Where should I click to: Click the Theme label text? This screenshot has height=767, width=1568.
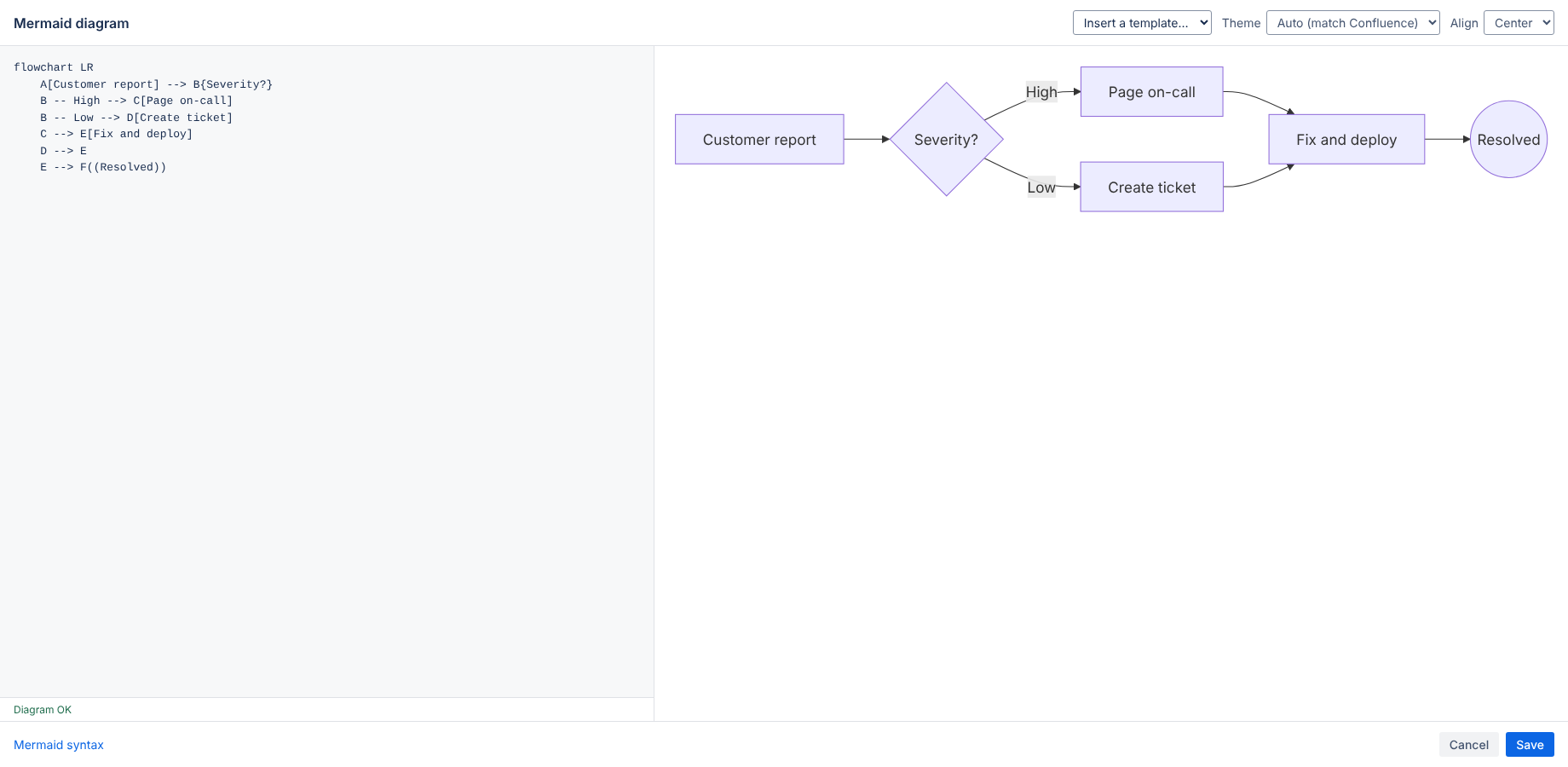click(x=1241, y=23)
